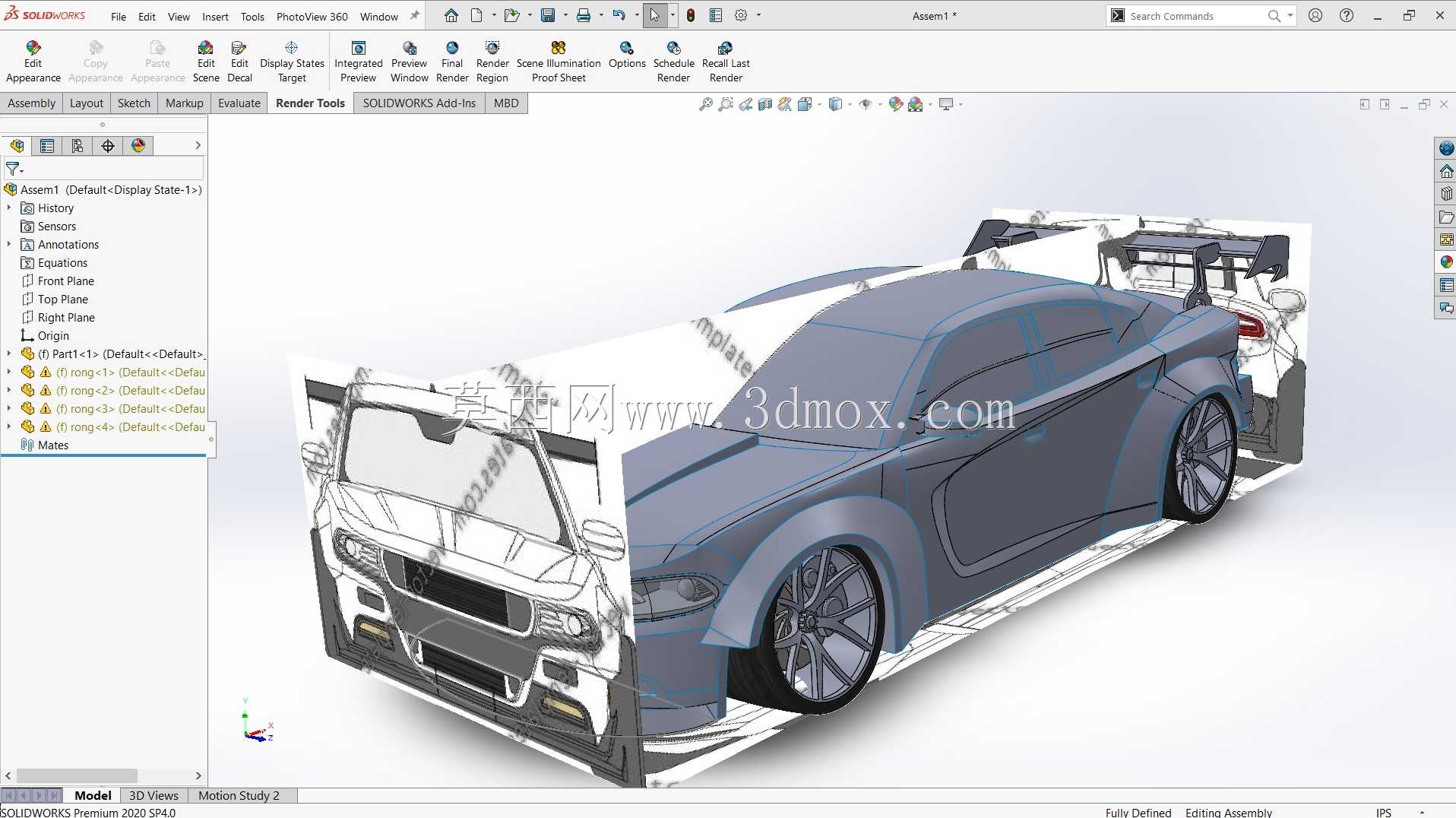Click the Rebuild traffic light icon

pos(691,15)
